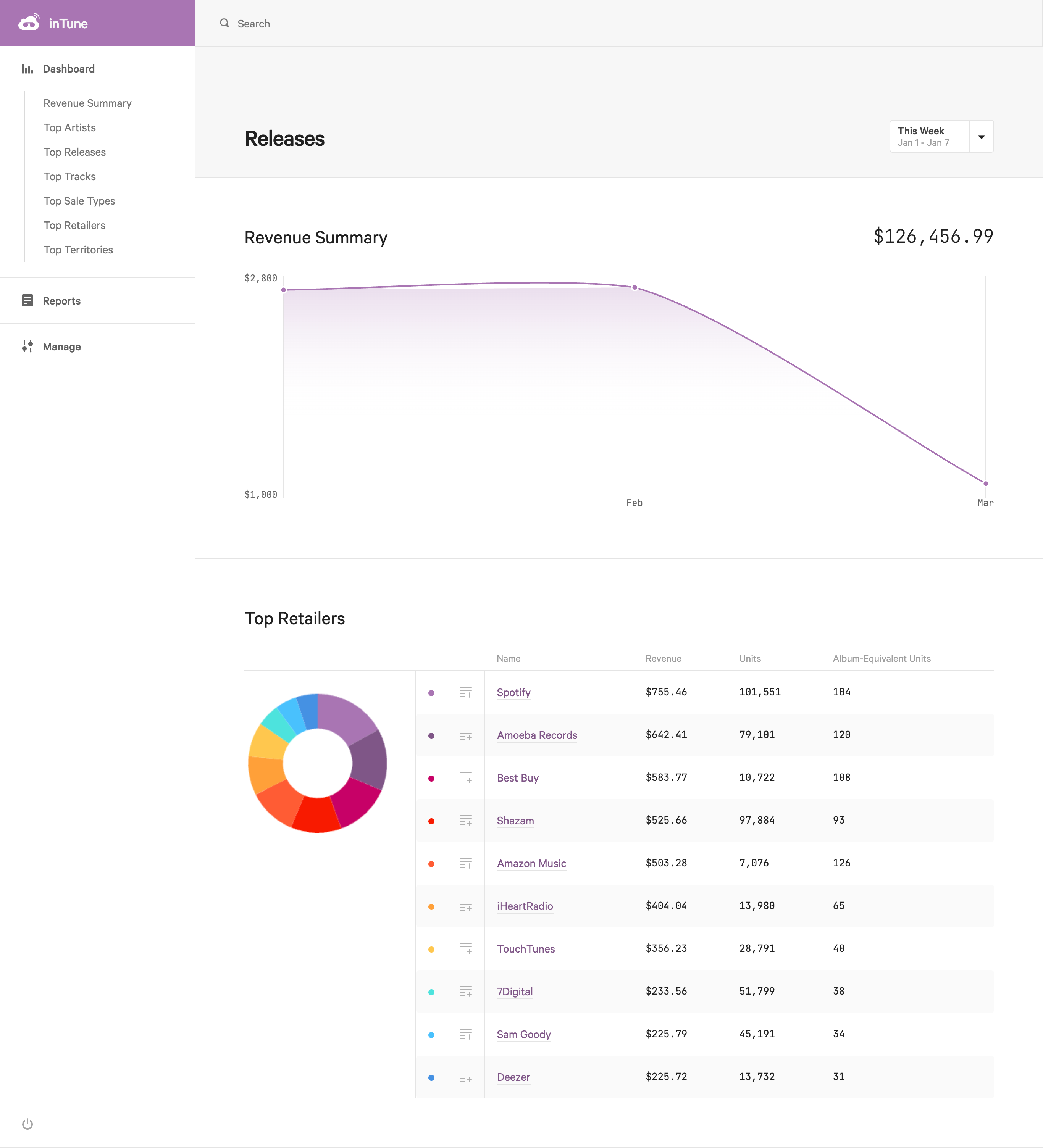Image resolution: width=1043 pixels, height=1148 pixels.
Task: Click the add-to-list icon for Amoeba Records
Action: [x=466, y=735]
